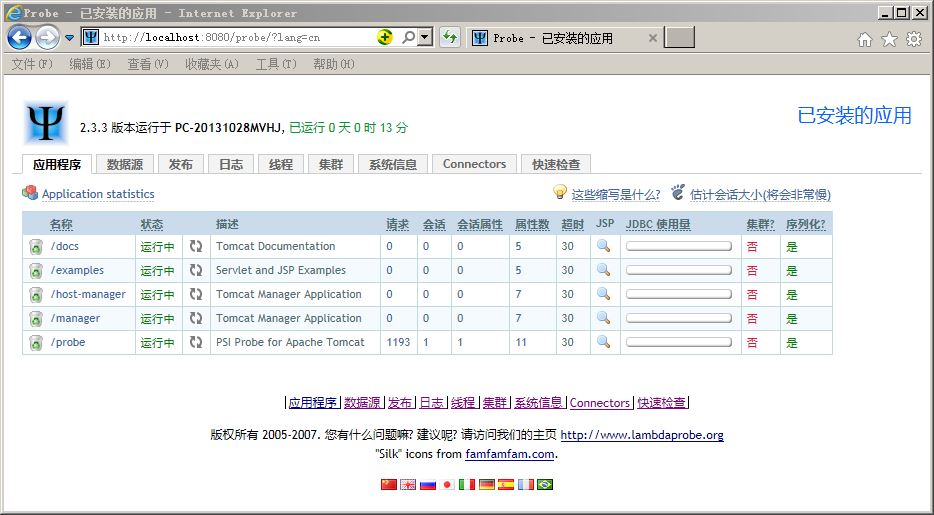
Task: Click the IE Home icon
Action: click(865, 39)
